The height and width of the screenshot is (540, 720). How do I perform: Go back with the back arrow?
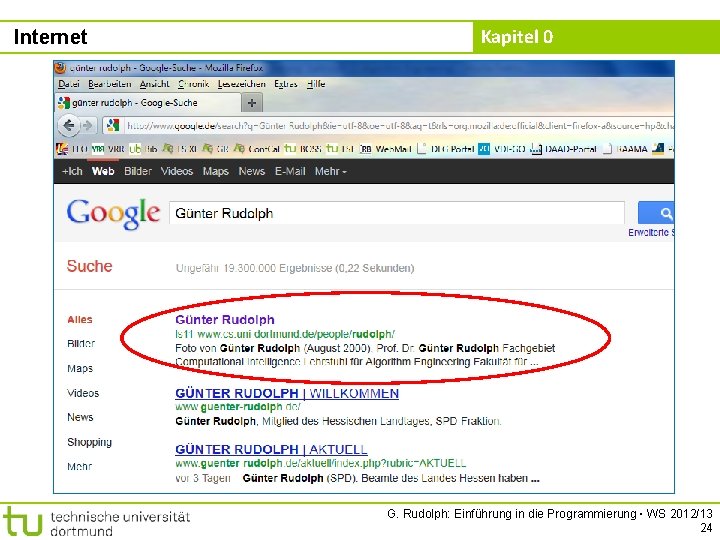[69, 125]
